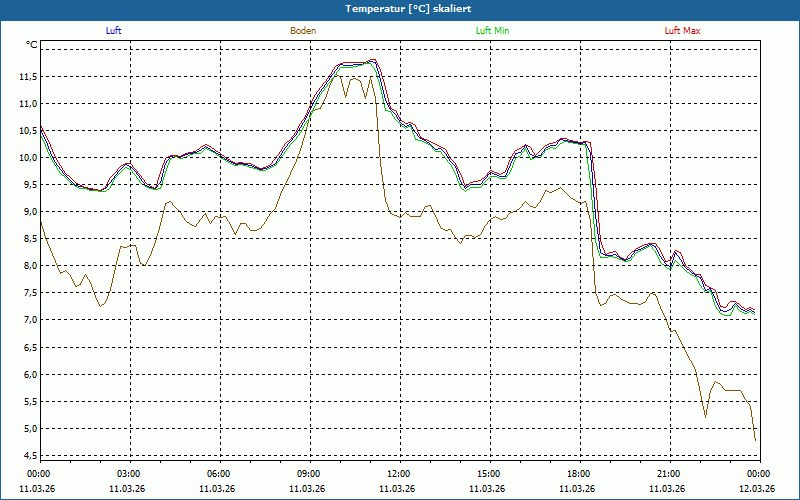Select the 10,0 Y-axis tick label
The width and height of the screenshot is (800, 500).
point(27,158)
